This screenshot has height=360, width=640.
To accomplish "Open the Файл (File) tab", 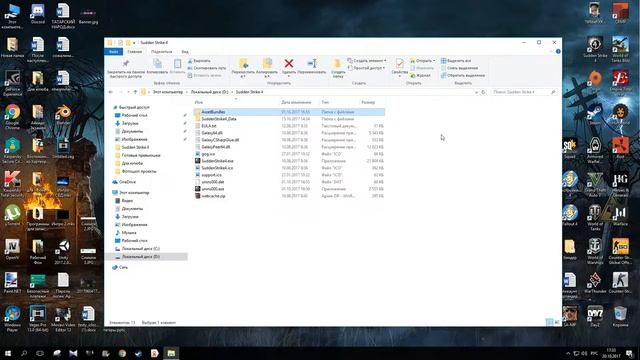I will [113, 52].
